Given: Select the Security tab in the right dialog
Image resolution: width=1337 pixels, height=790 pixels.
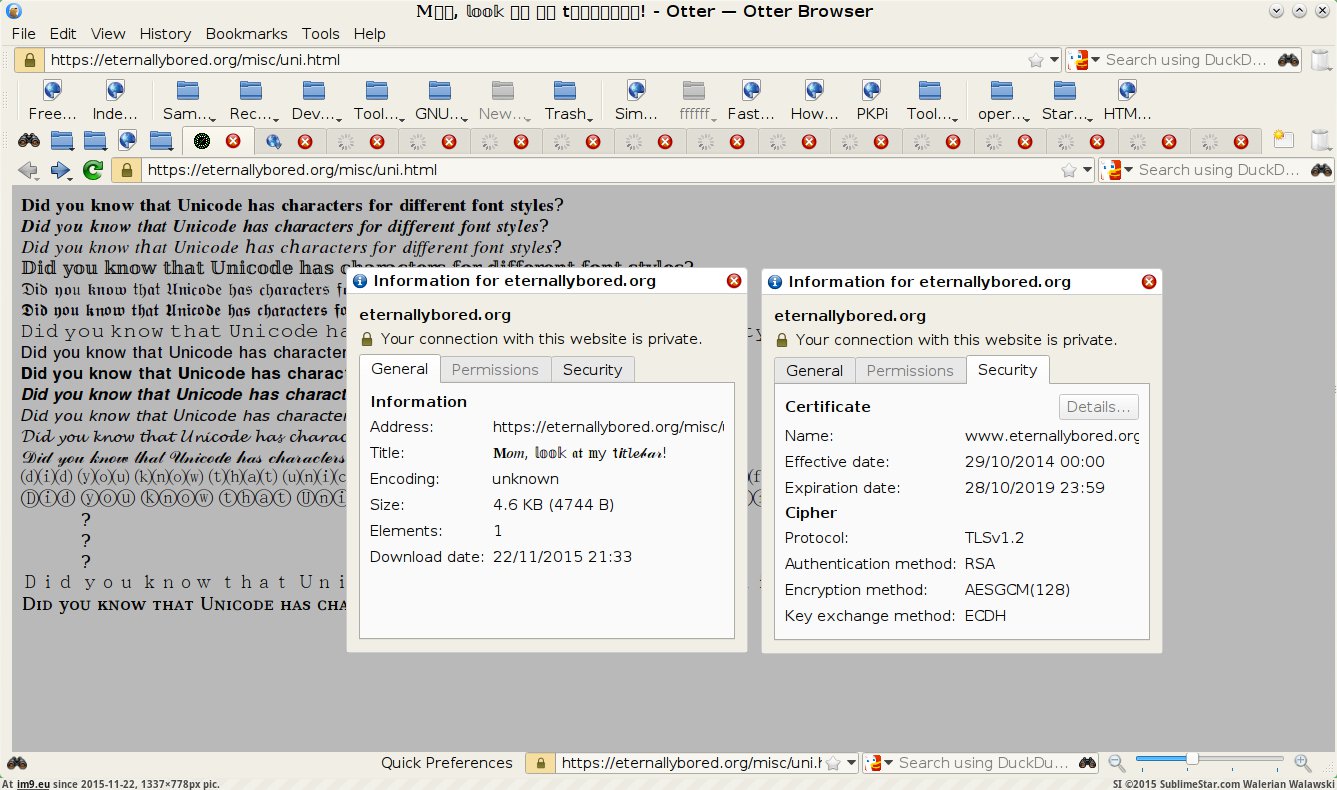Looking at the screenshot, I should click(x=1007, y=370).
